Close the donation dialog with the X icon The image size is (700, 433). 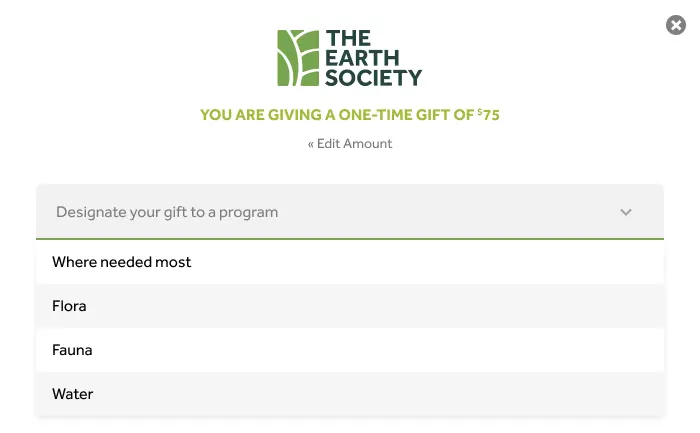(676, 25)
